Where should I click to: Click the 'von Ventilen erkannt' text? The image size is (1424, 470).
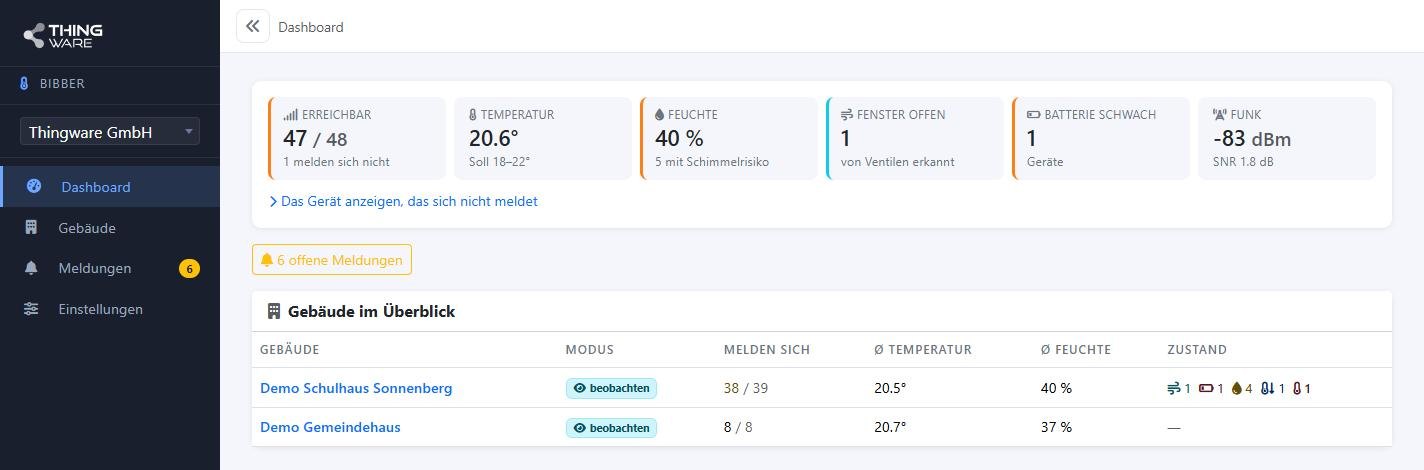pos(897,161)
